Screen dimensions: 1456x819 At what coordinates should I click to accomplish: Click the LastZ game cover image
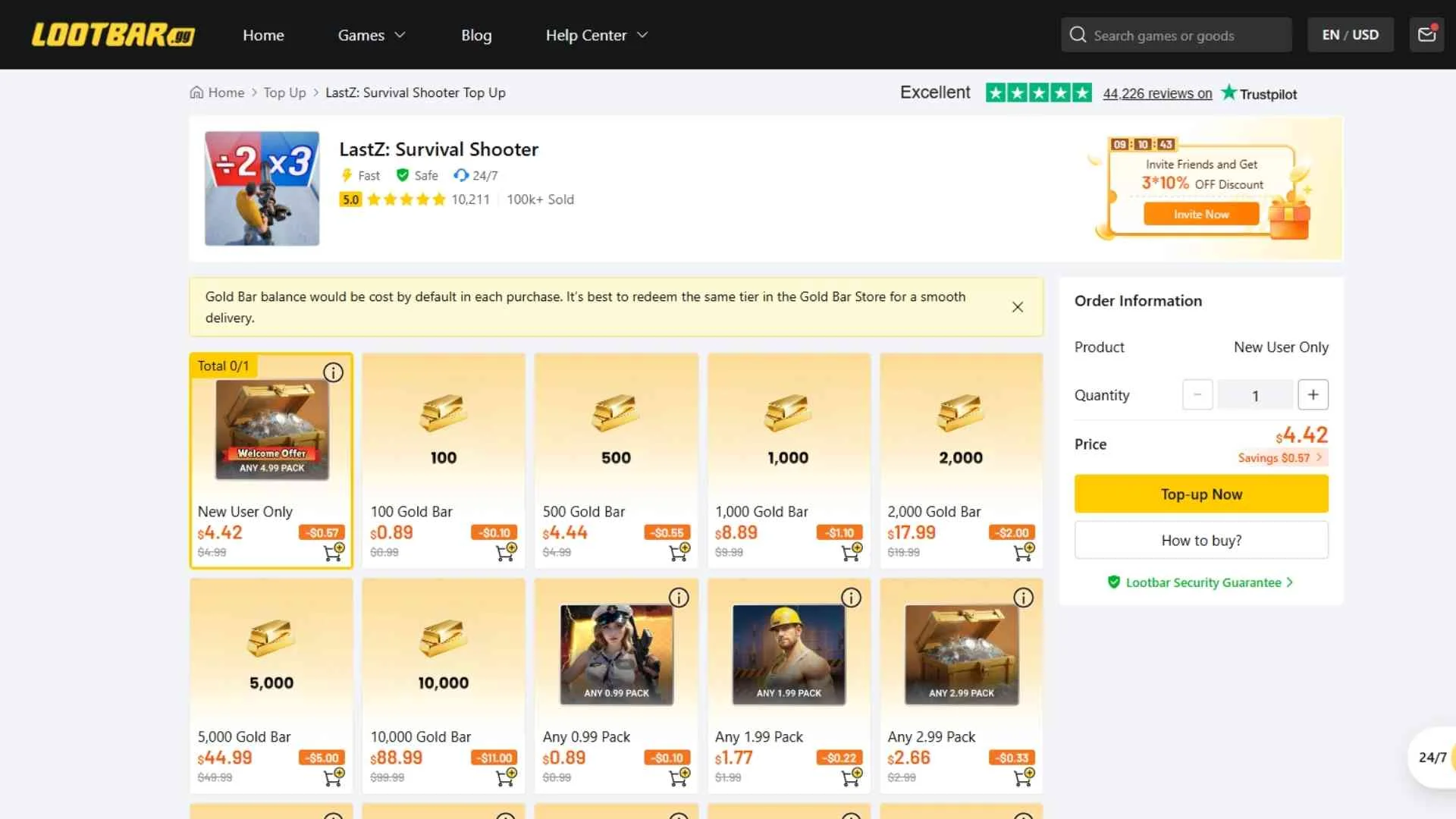point(262,188)
